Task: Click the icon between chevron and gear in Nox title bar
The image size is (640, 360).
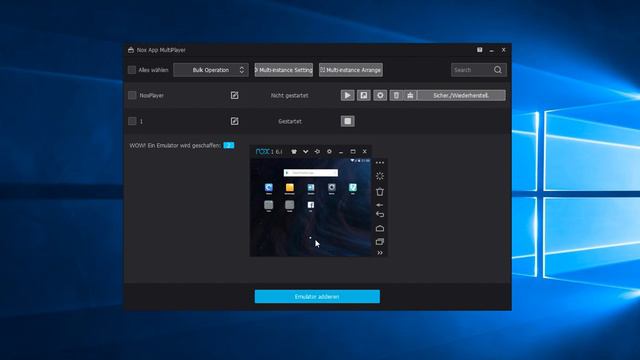Action: coord(317,151)
